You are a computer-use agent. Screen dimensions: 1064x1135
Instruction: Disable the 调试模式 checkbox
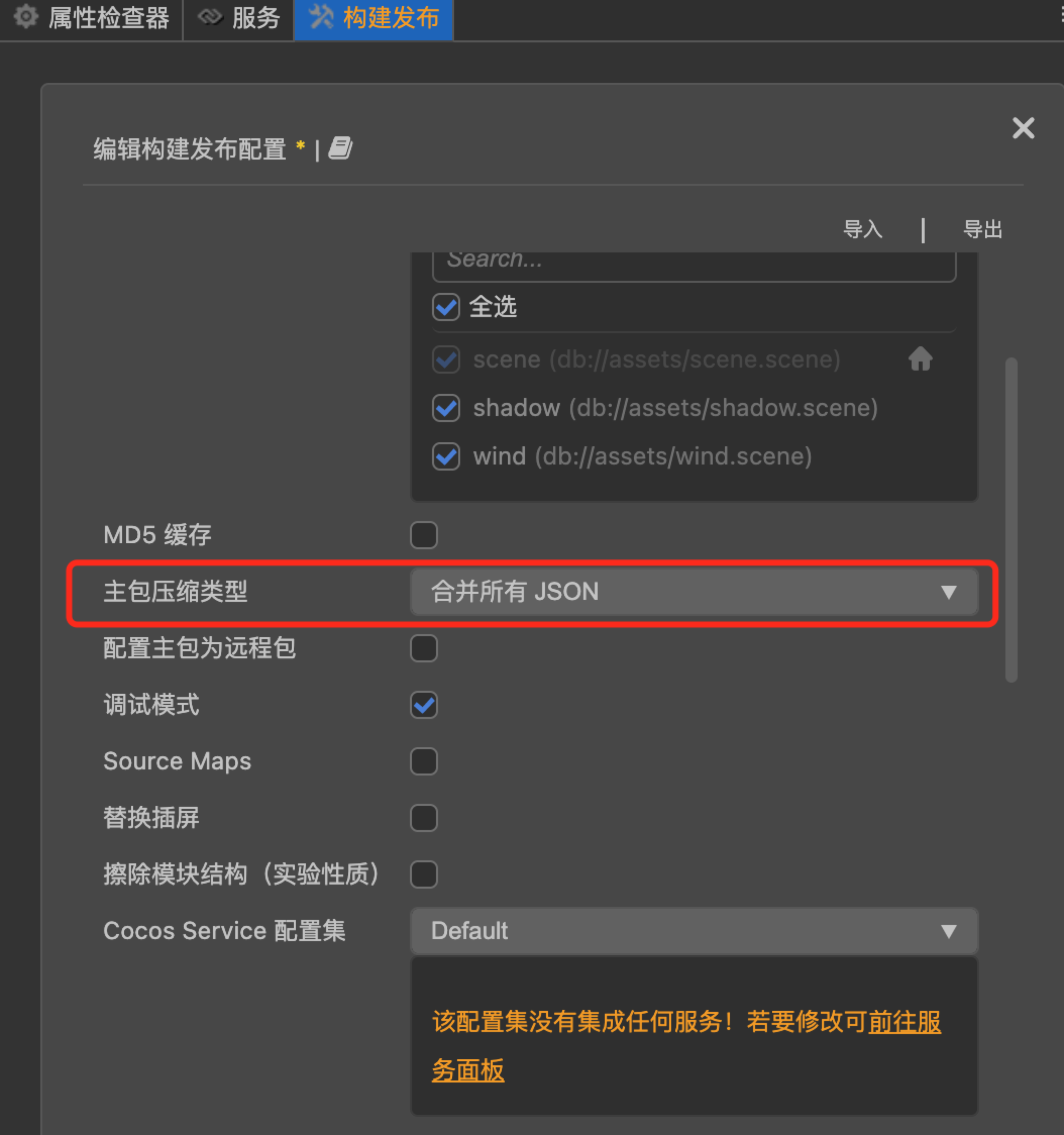(x=423, y=704)
